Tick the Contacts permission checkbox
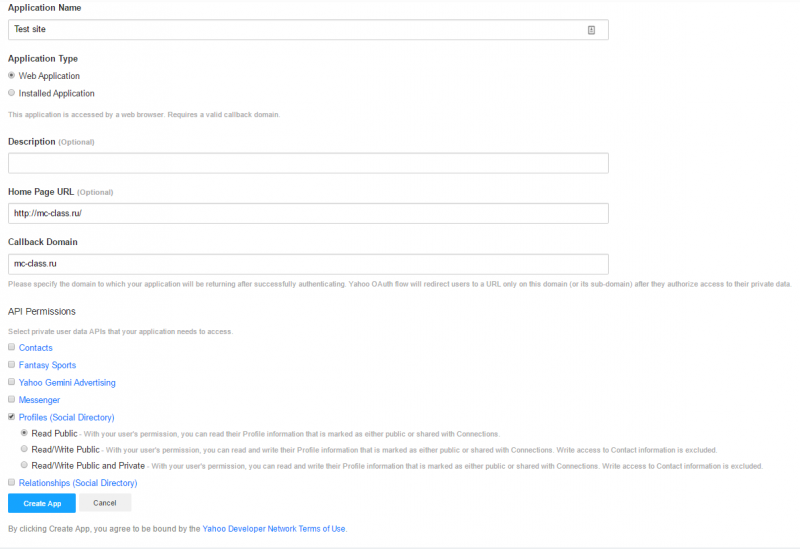This screenshot has height=550, width=800. [x=11, y=347]
